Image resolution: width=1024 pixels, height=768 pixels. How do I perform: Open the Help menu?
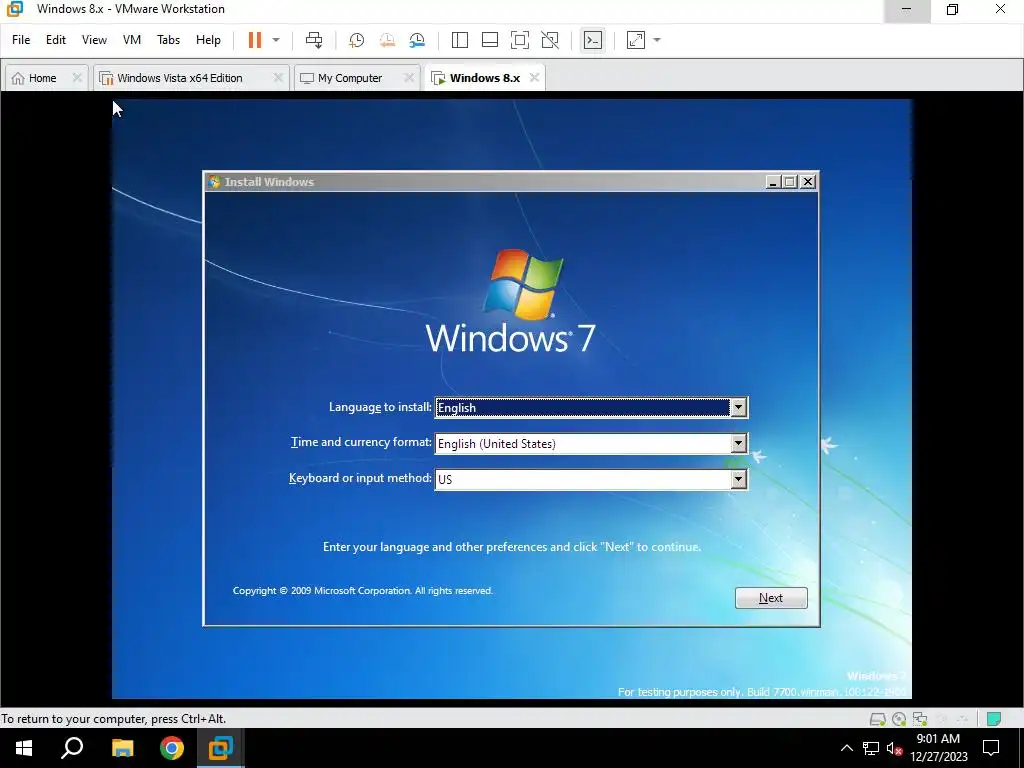point(208,40)
